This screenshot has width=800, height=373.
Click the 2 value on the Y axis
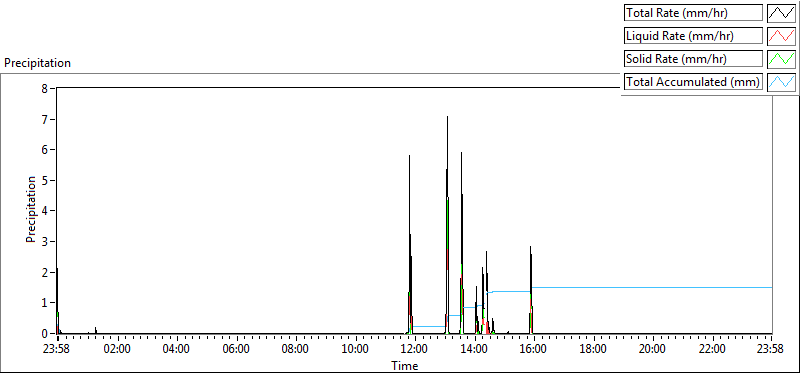44,272
